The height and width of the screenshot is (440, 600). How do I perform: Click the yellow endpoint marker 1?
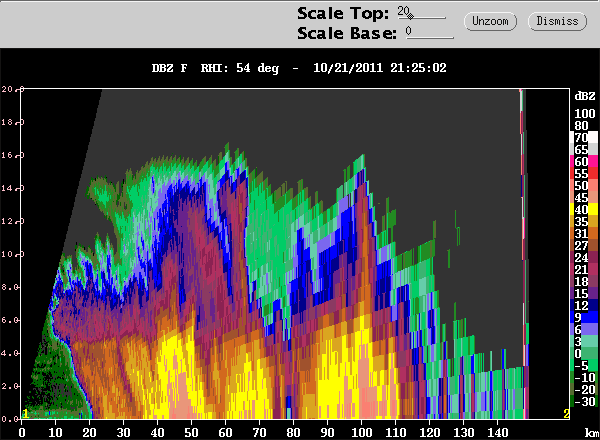pos(25,413)
